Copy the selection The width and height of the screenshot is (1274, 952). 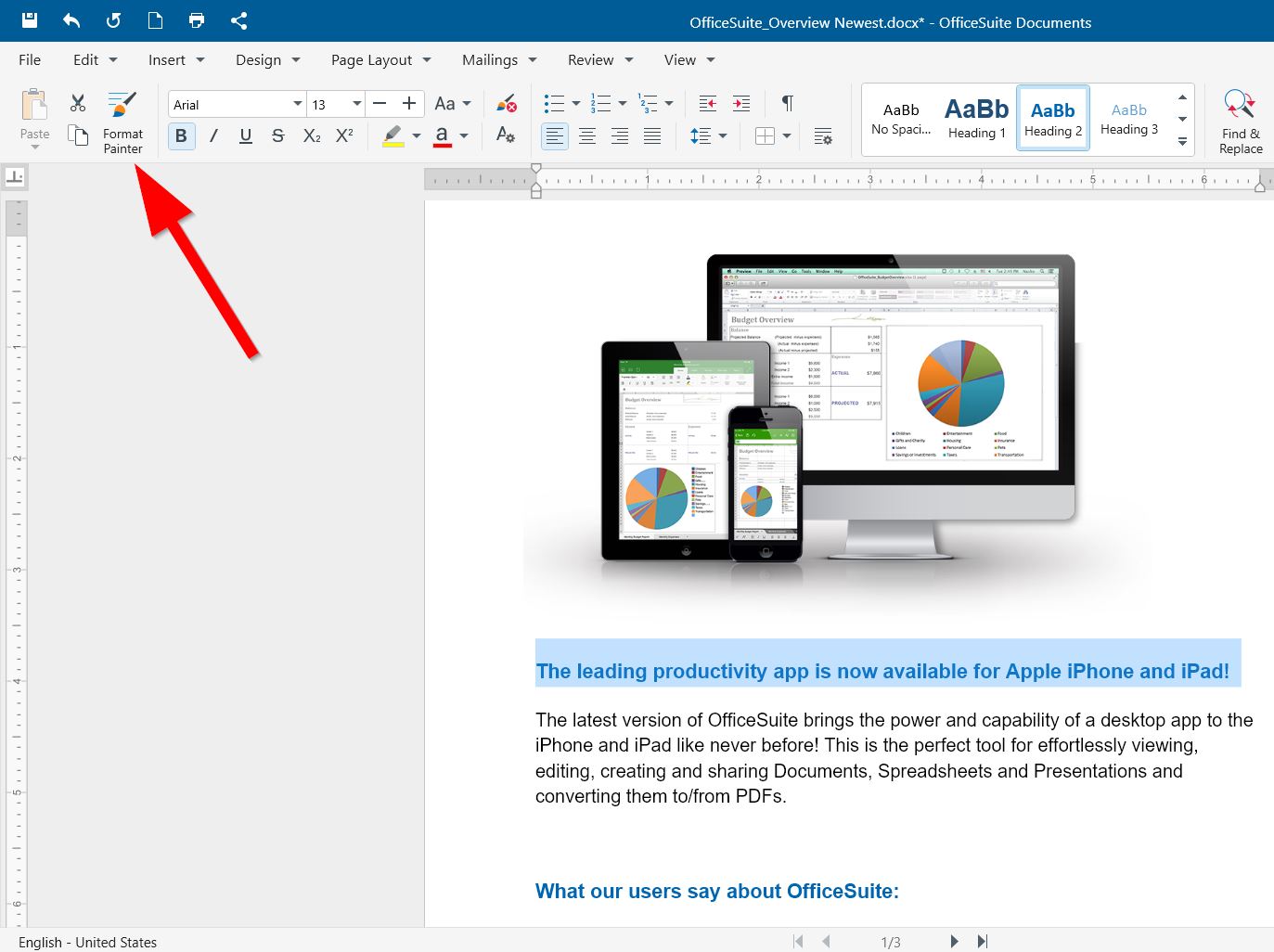tap(78, 135)
